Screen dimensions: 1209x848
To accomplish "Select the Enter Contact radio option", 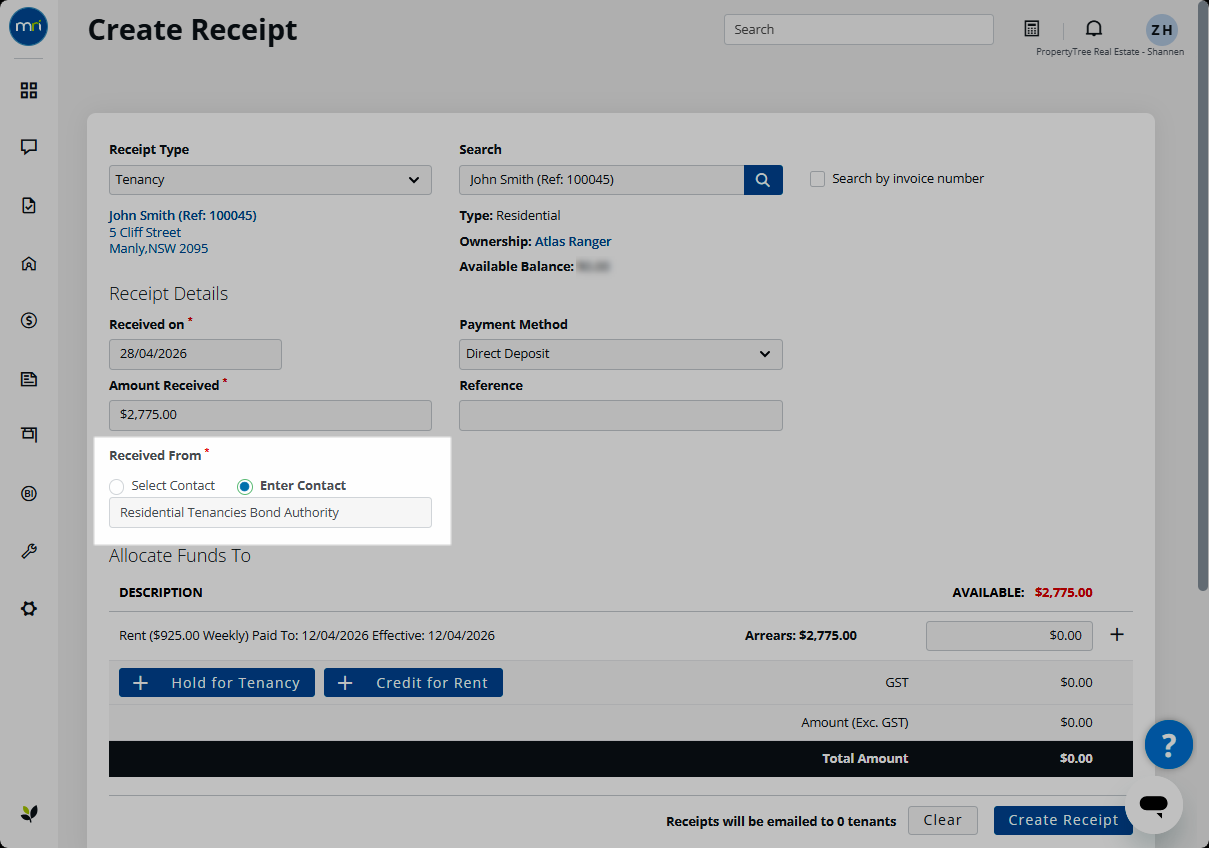I will 245,486.
